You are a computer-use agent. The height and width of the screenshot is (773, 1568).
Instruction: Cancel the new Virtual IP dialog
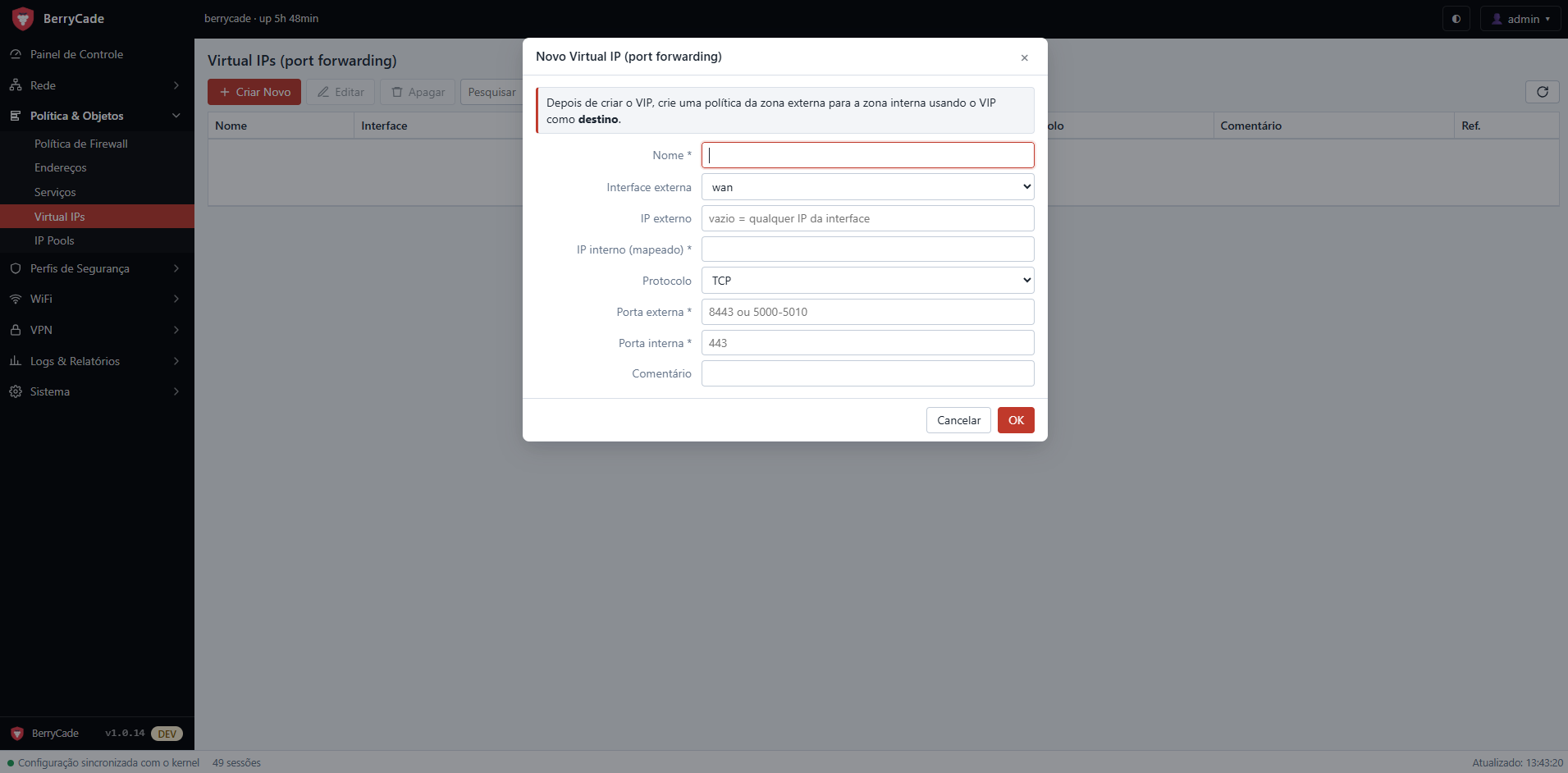(958, 420)
